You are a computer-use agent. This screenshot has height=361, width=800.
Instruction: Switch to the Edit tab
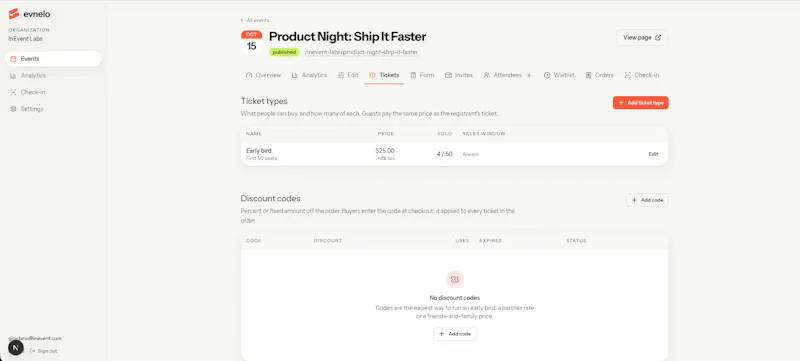click(x=348, y=75)
